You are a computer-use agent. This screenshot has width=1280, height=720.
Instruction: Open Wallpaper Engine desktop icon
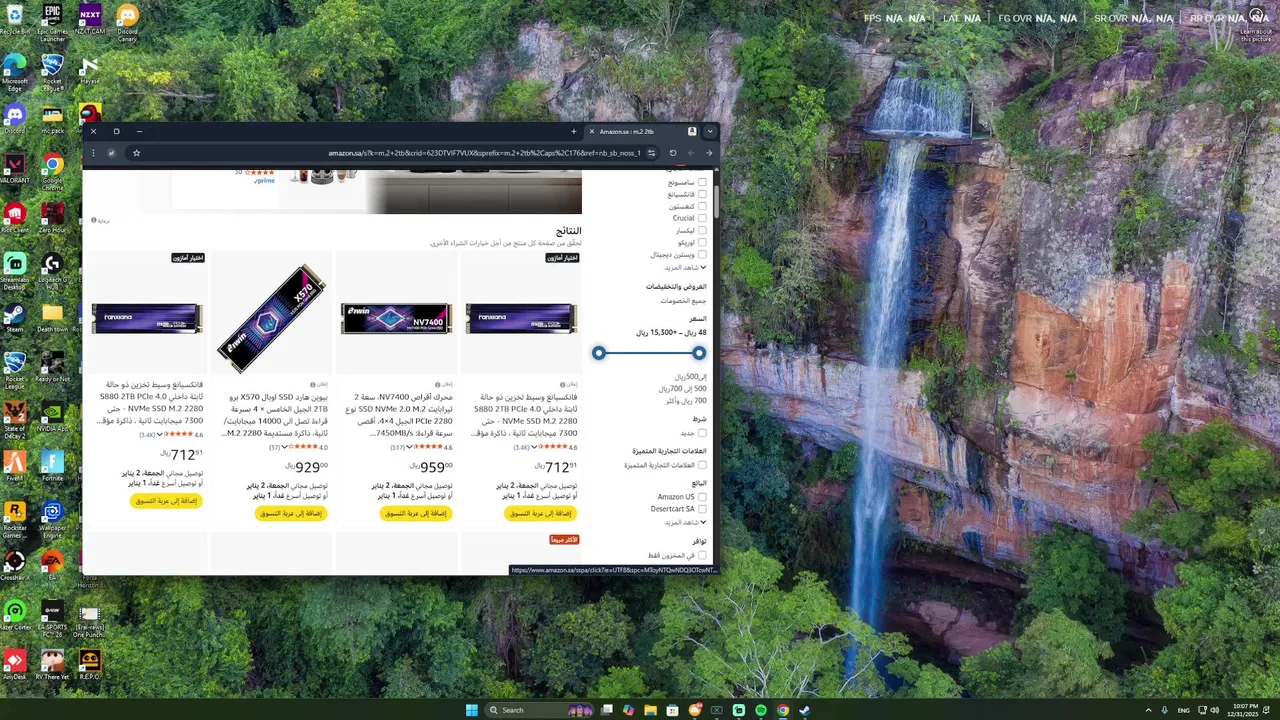(52, 520)
